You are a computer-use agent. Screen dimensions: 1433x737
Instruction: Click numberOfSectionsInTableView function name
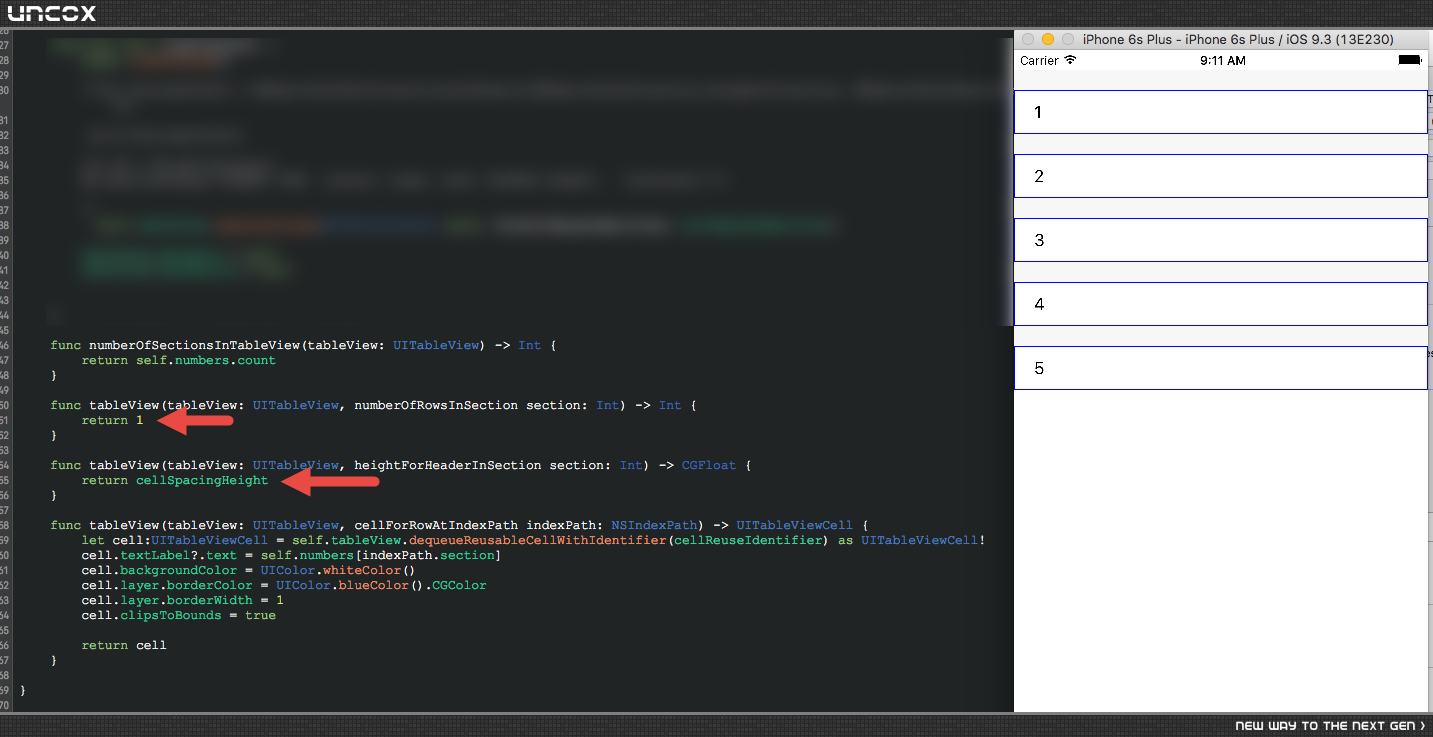click(x=192, y=345)
